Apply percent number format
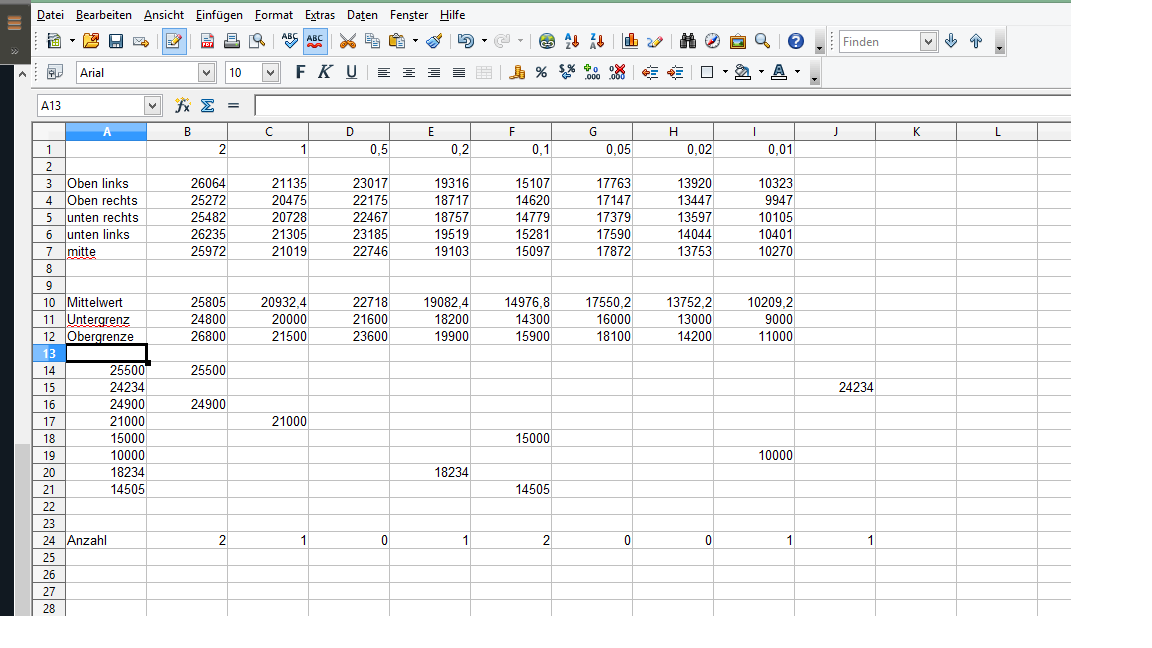The image size is (1152, 648). [x=541, y=72]
